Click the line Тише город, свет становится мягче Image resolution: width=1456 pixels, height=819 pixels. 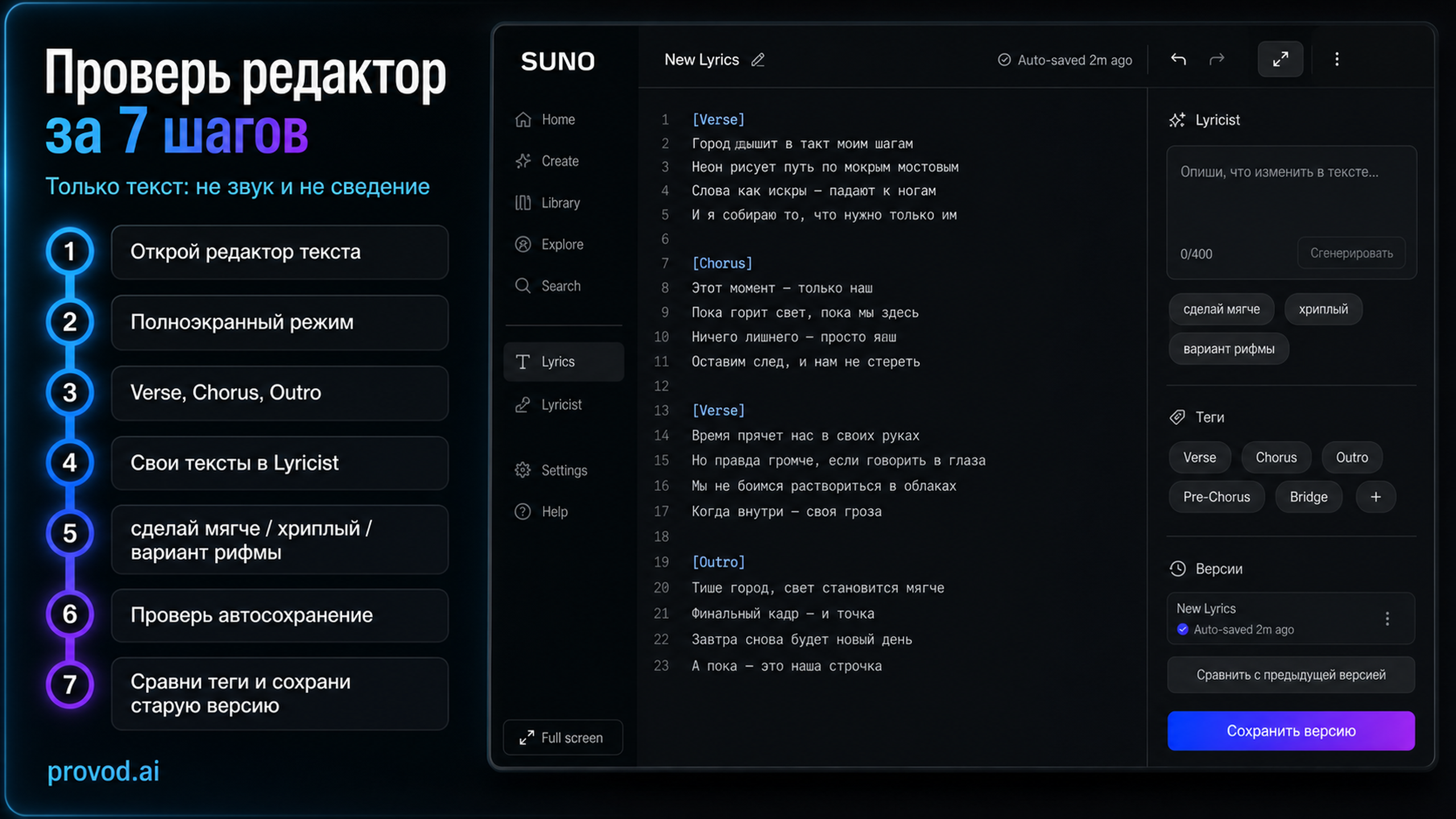click(818, 588)
